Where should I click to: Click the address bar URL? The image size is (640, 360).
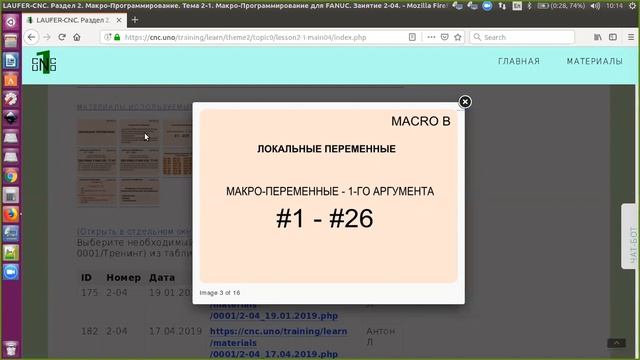tap(245, 37)
